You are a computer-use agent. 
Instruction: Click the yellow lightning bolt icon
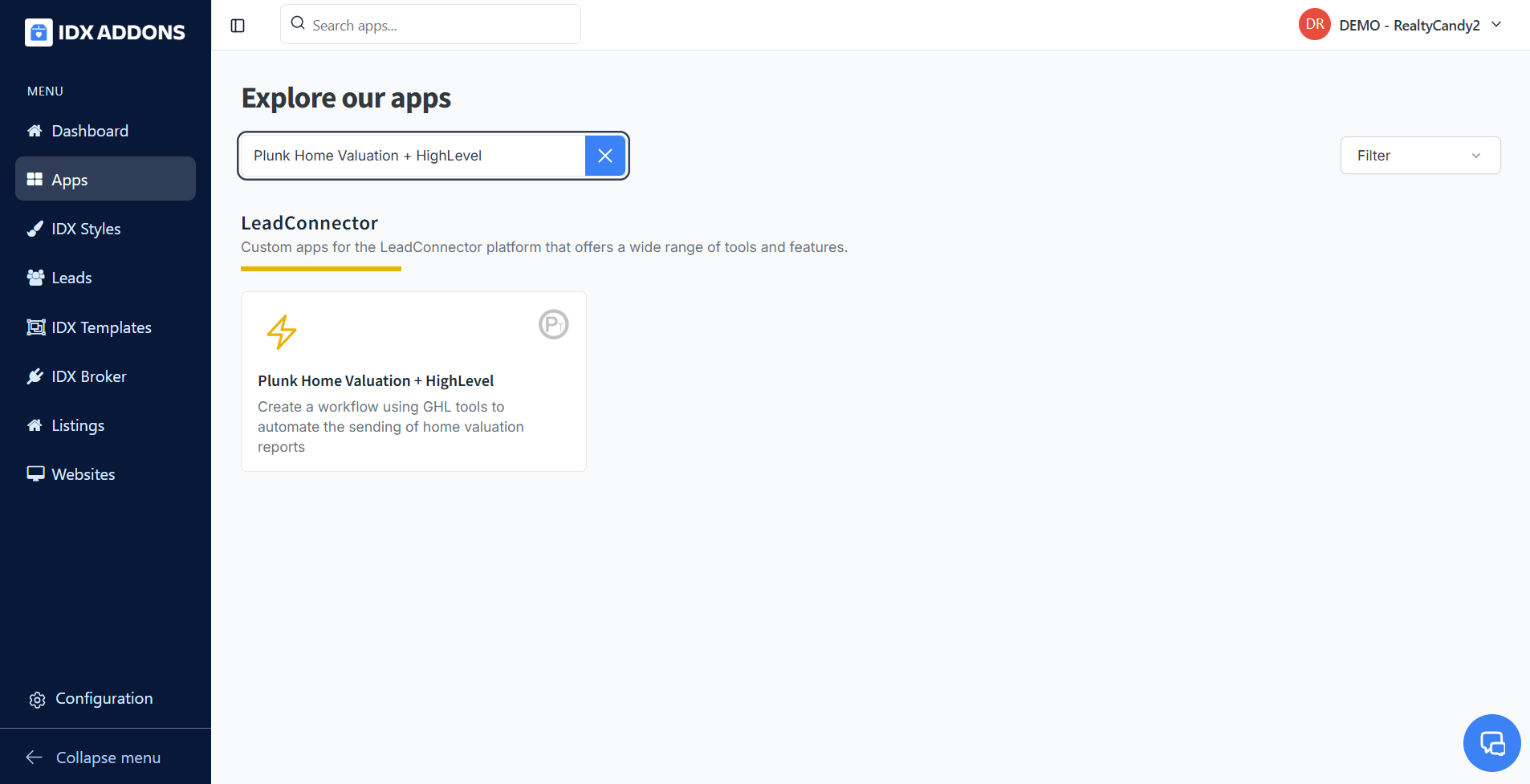pos(281,331)
